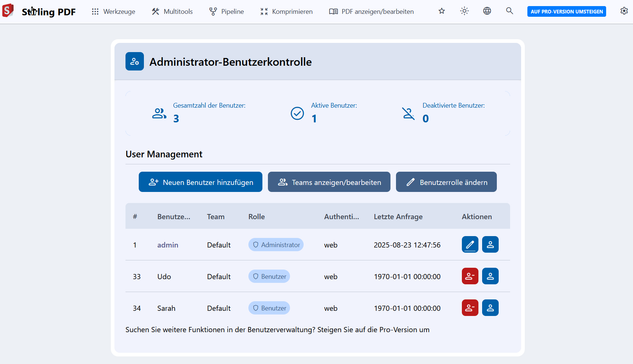
Task: Click the Administrator role badge
Action: (276, 245)
